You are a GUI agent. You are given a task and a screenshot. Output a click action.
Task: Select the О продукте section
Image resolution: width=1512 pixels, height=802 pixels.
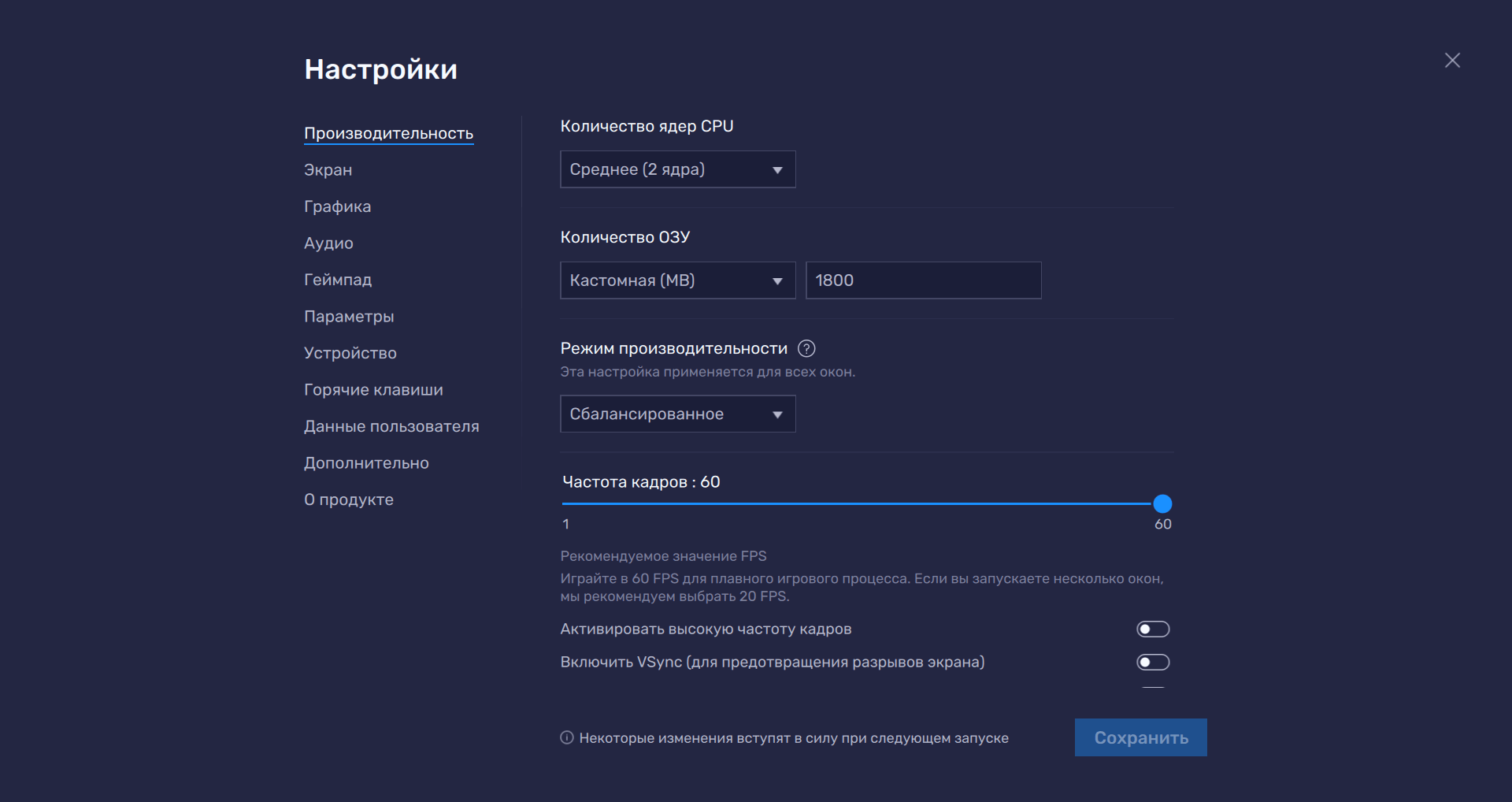click(x=349, y=499)
